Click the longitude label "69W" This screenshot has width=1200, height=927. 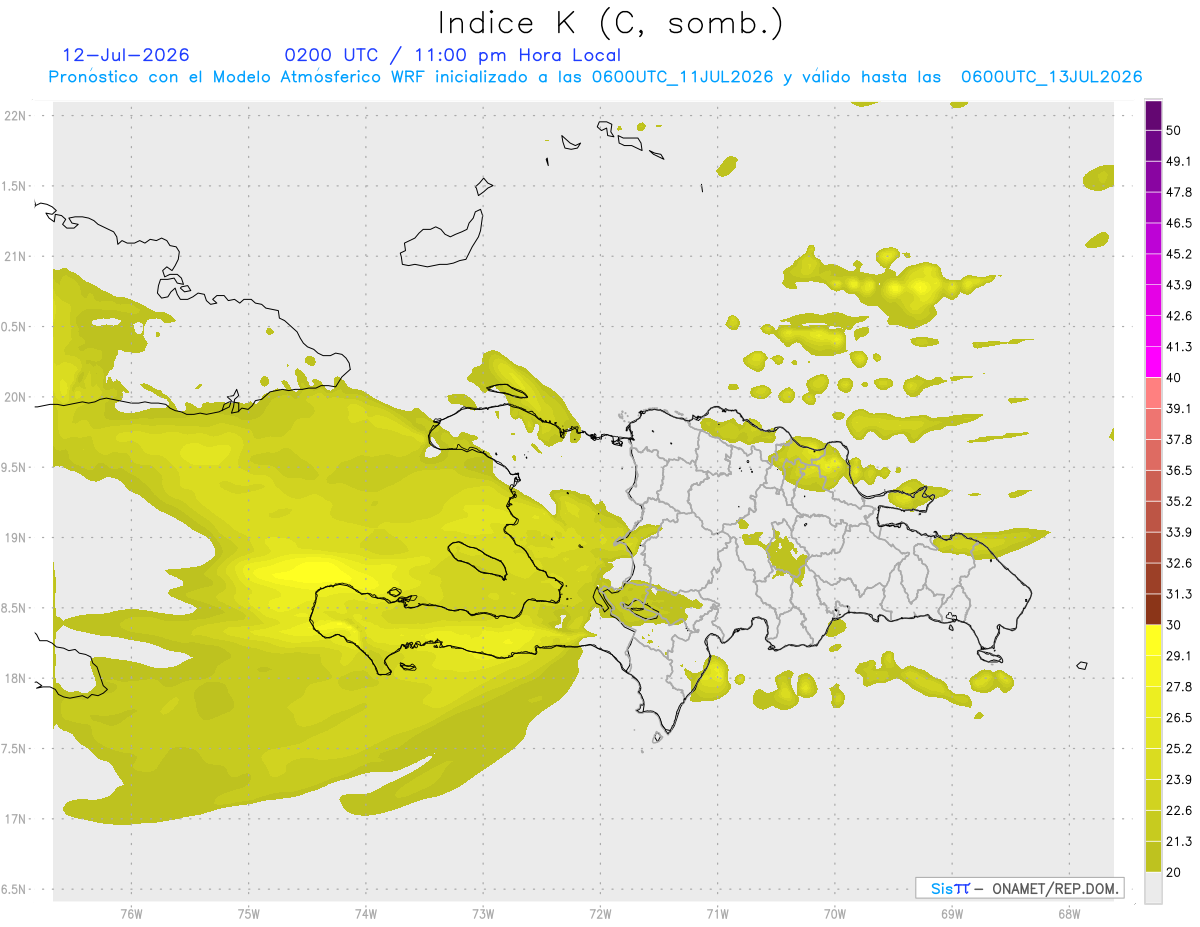952,914
